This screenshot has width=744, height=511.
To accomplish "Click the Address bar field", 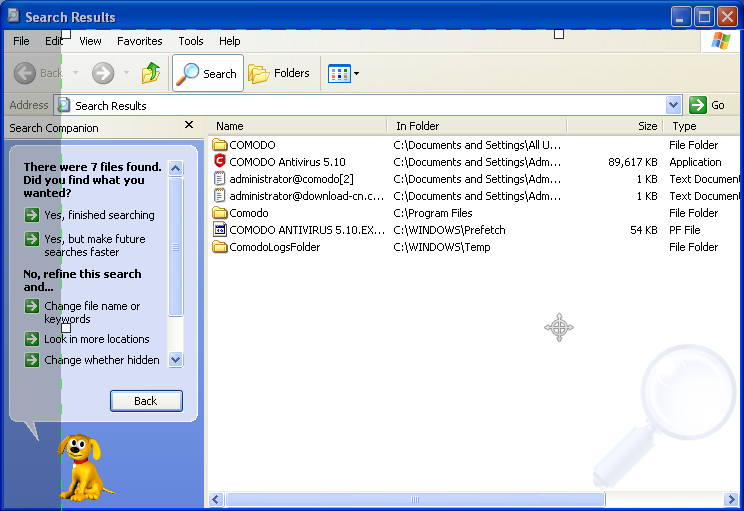I will [x=368, y=105].
